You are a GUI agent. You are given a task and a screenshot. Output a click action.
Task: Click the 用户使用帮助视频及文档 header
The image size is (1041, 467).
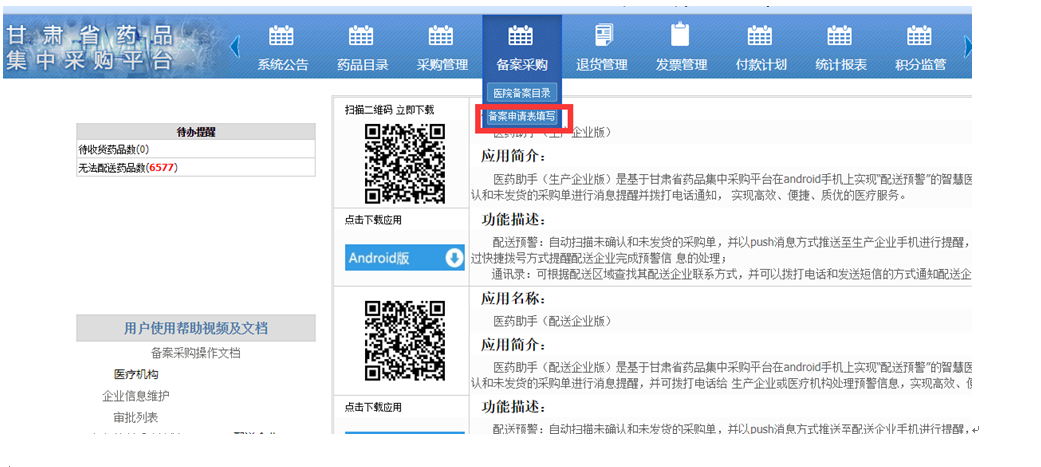point(196,328)
